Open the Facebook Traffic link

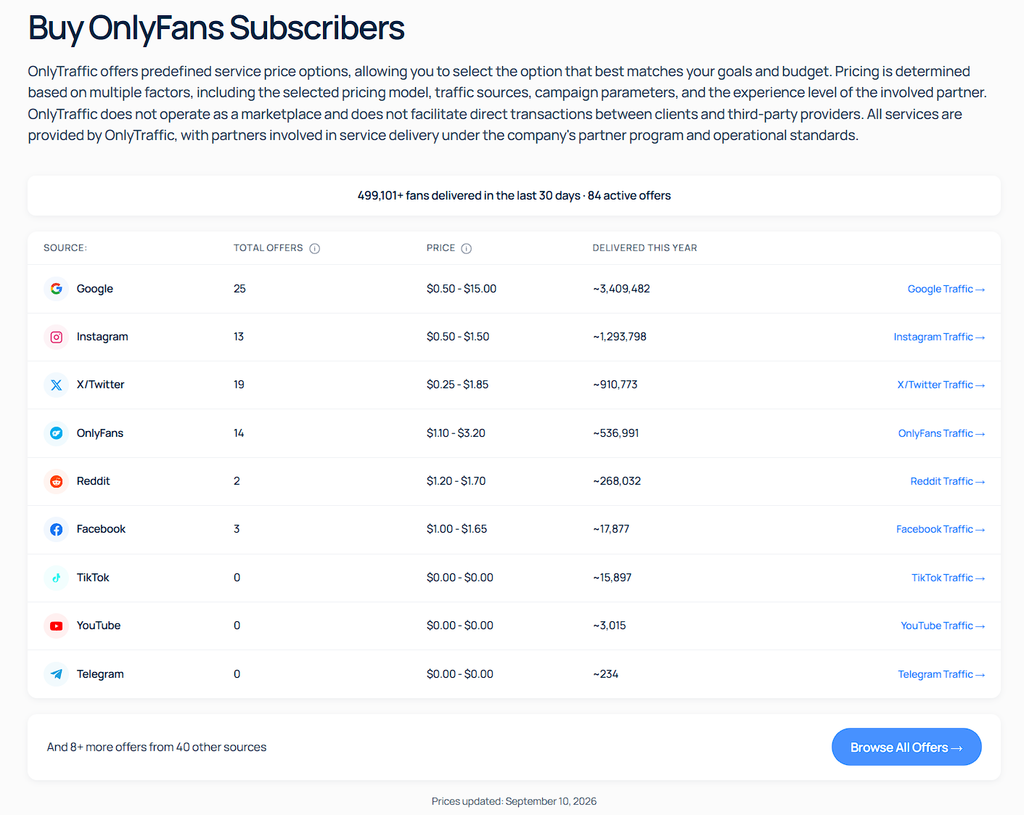point(940,529)
